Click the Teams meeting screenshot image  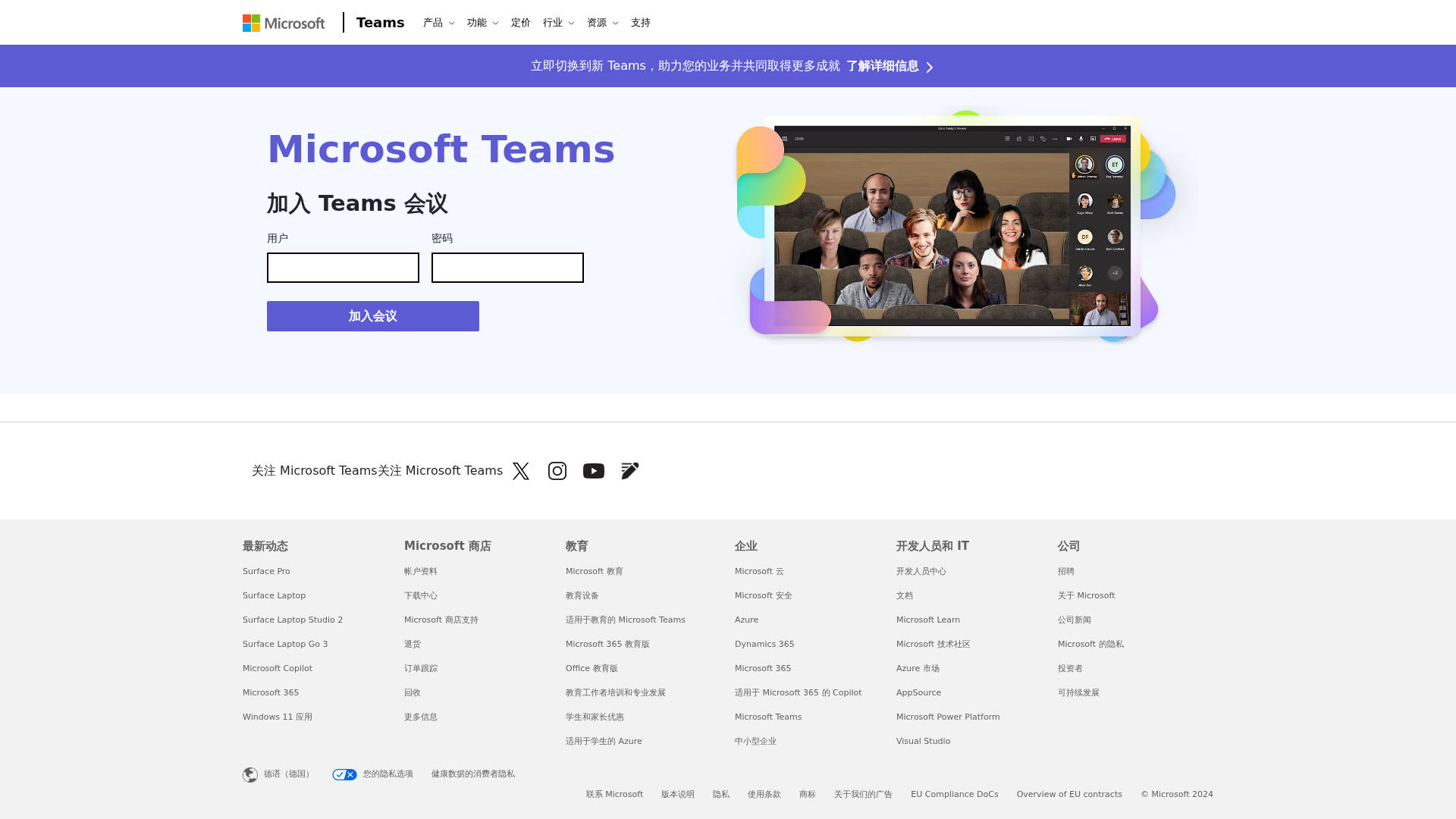952,225
